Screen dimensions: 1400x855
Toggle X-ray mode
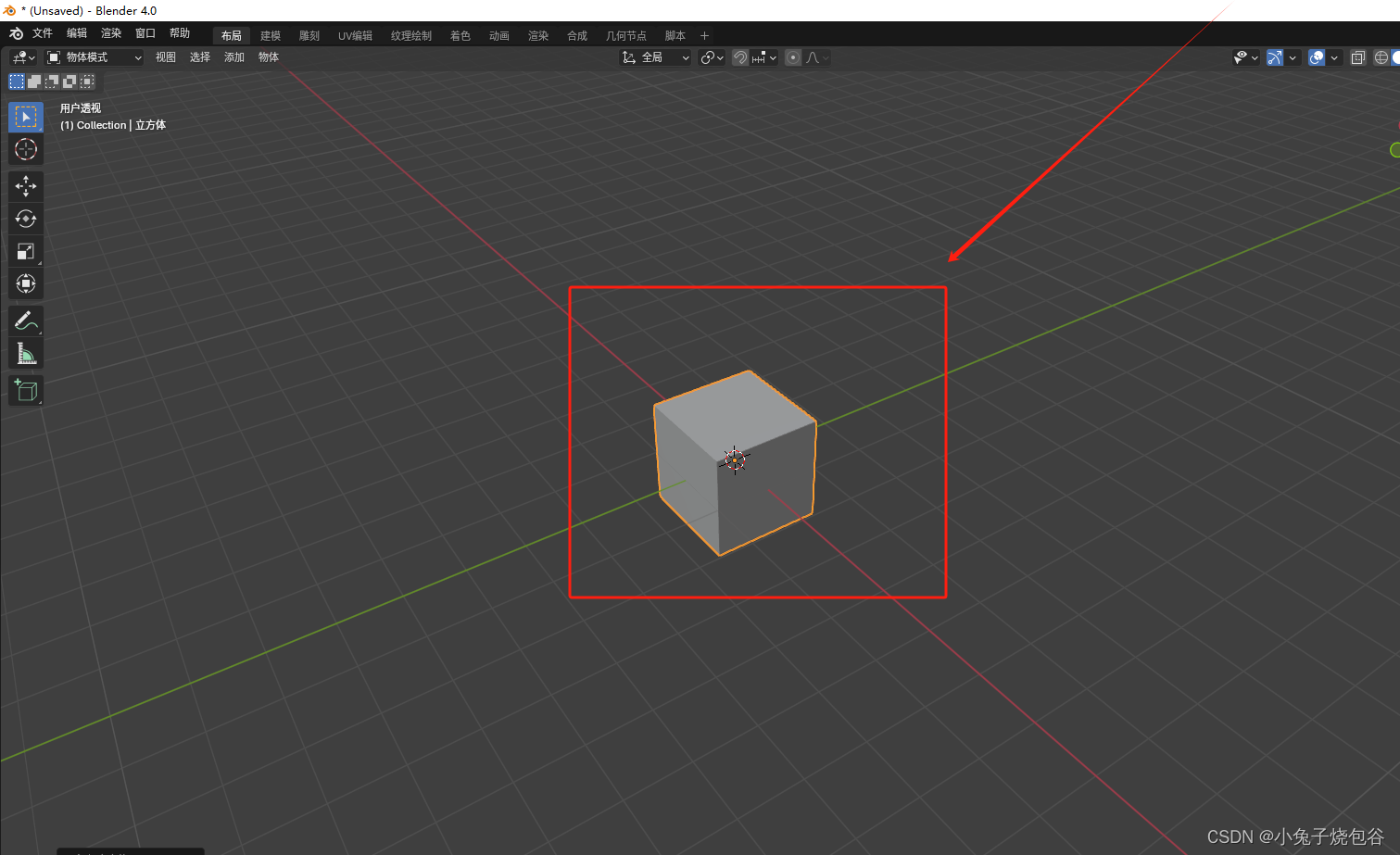point(1358,57)
